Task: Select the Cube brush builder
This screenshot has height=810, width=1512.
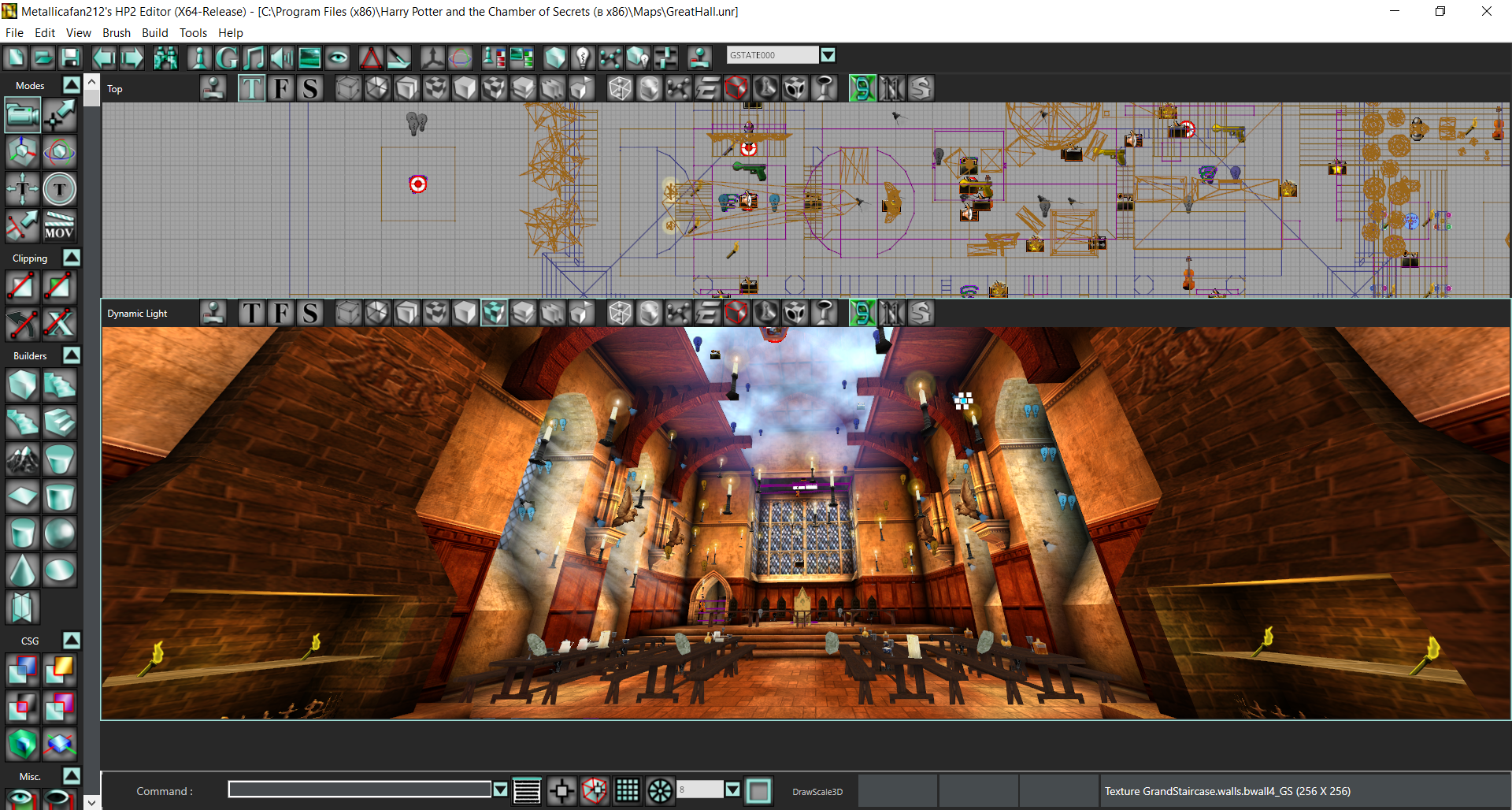Action: pos(22,385)
